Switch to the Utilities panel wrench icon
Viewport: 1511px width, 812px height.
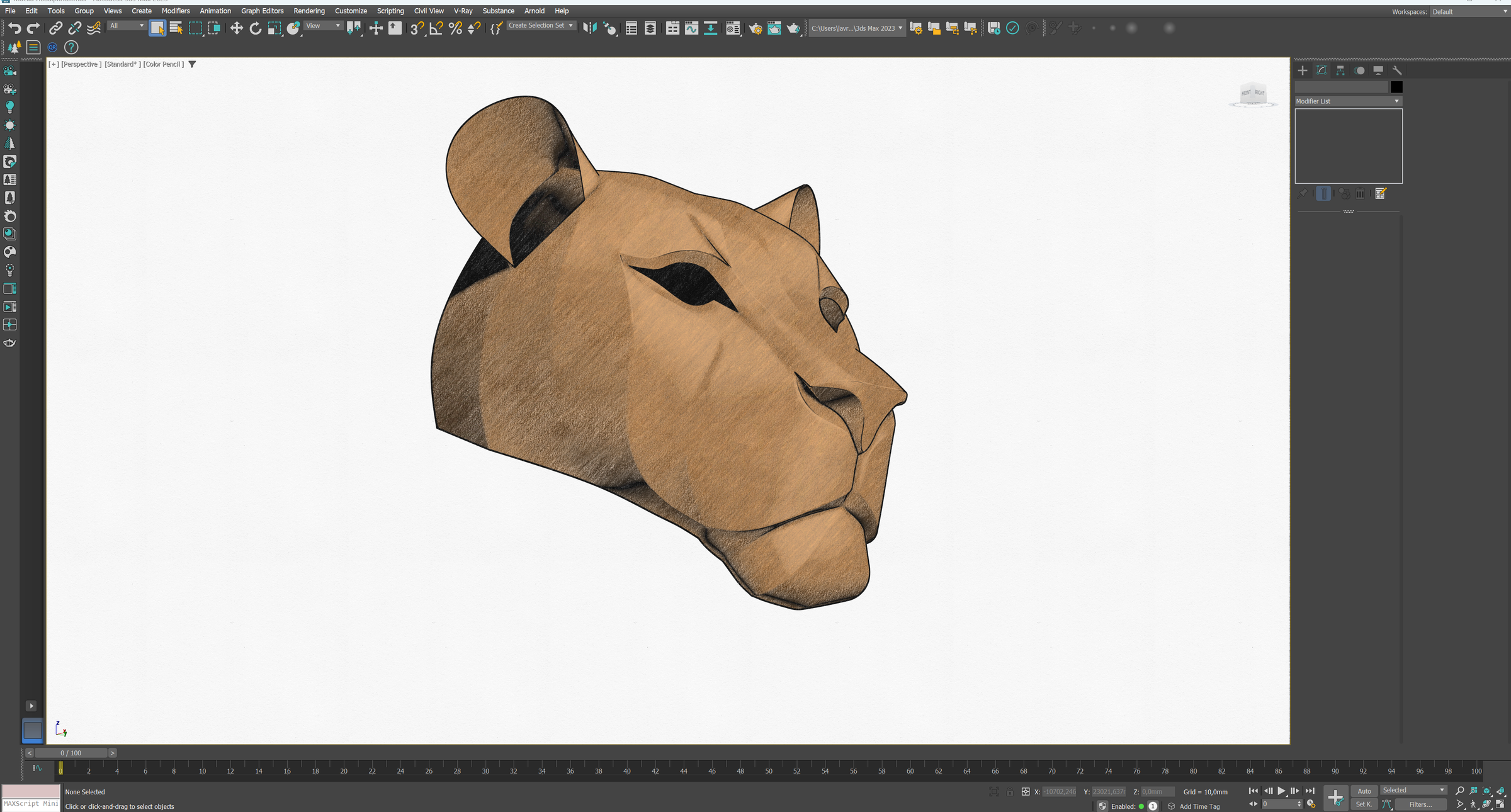click(x=1397, y=70)
